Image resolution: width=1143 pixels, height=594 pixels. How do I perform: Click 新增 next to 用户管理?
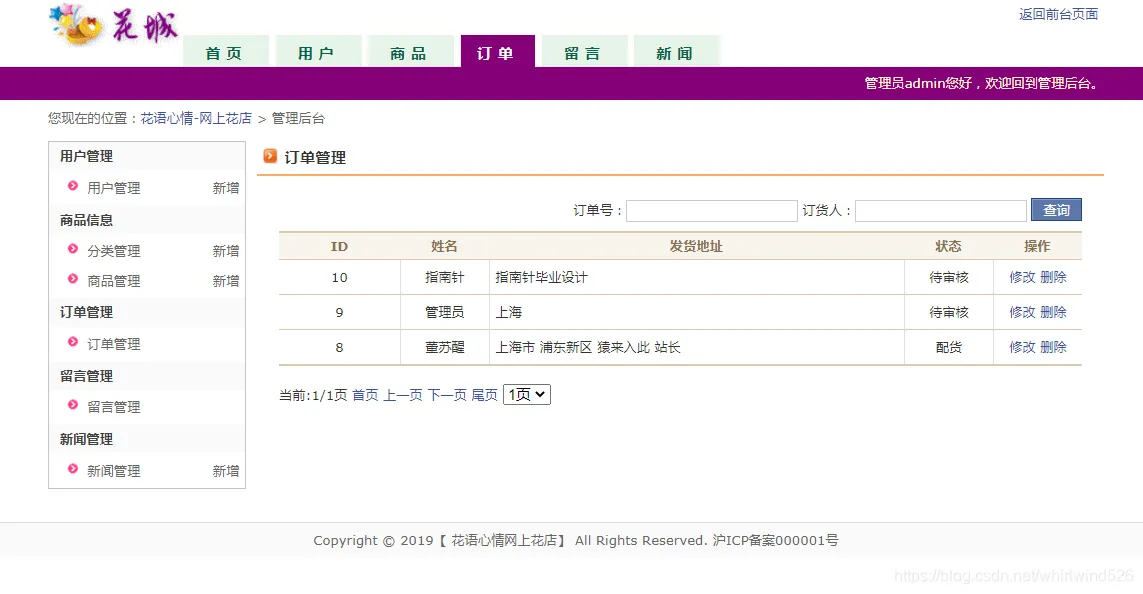[226, 188]
